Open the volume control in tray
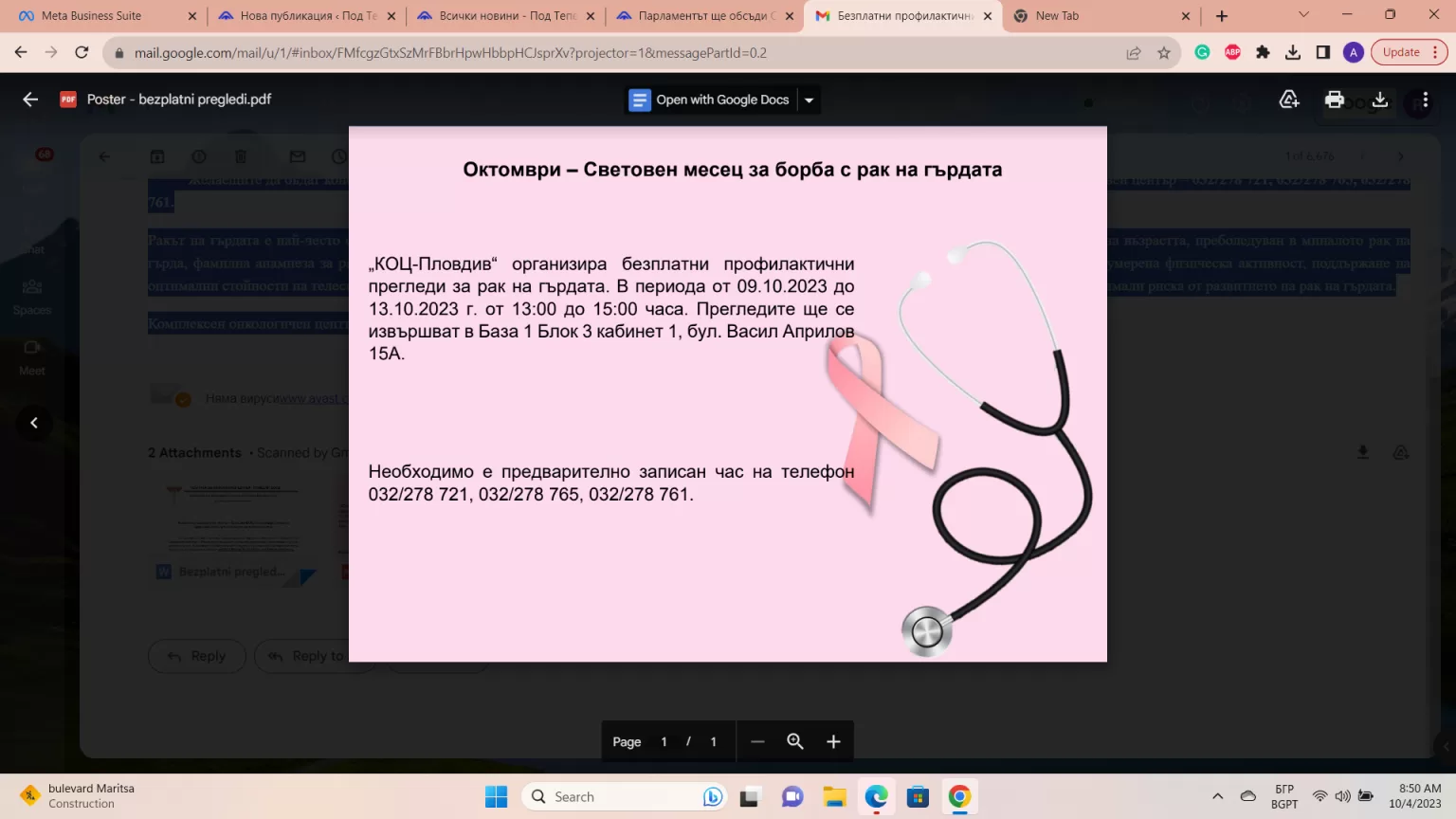Viewport: 1456px width, 819px height. coord(1342,796)
